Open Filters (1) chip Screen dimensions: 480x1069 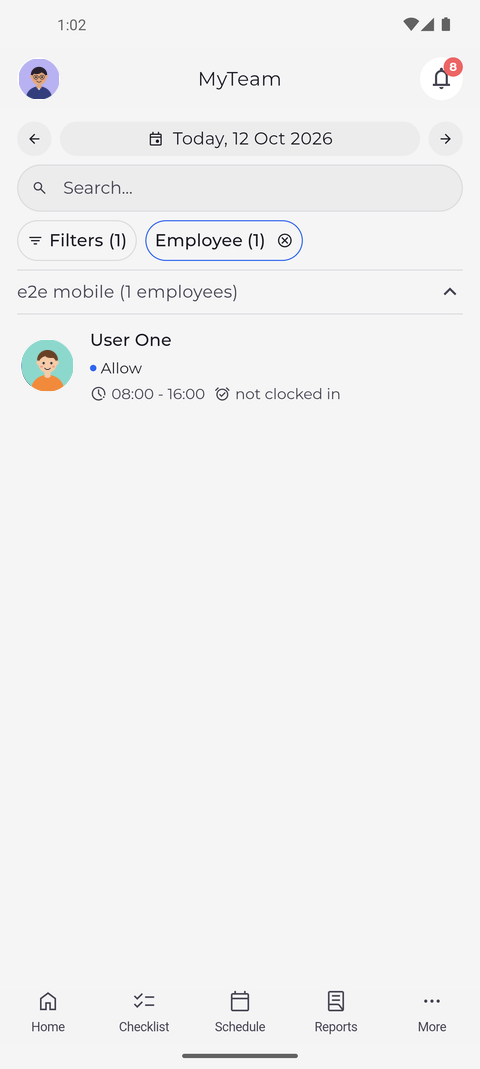[x=77, y=241]
